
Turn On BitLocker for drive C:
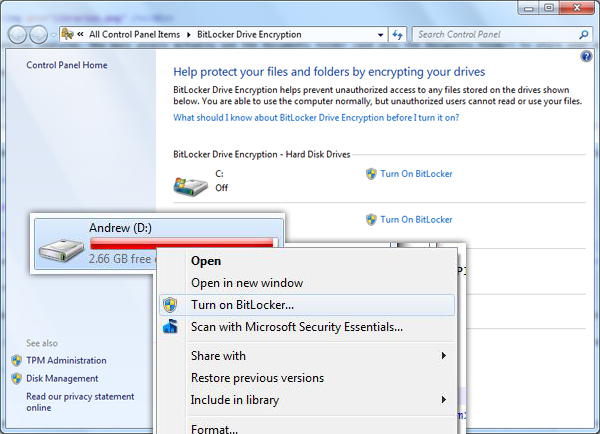coord(416,174)
